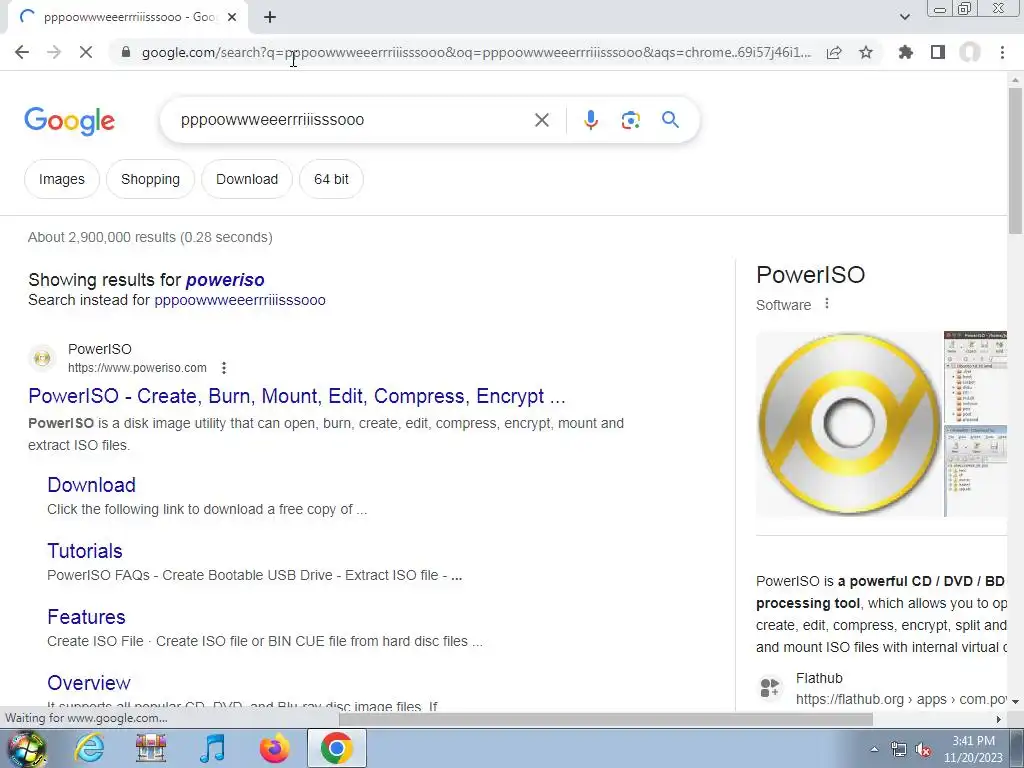The width and height of the screenshot is (1024, 768).
Task: Submit search with magnifying glass
Action: (670, 120)
